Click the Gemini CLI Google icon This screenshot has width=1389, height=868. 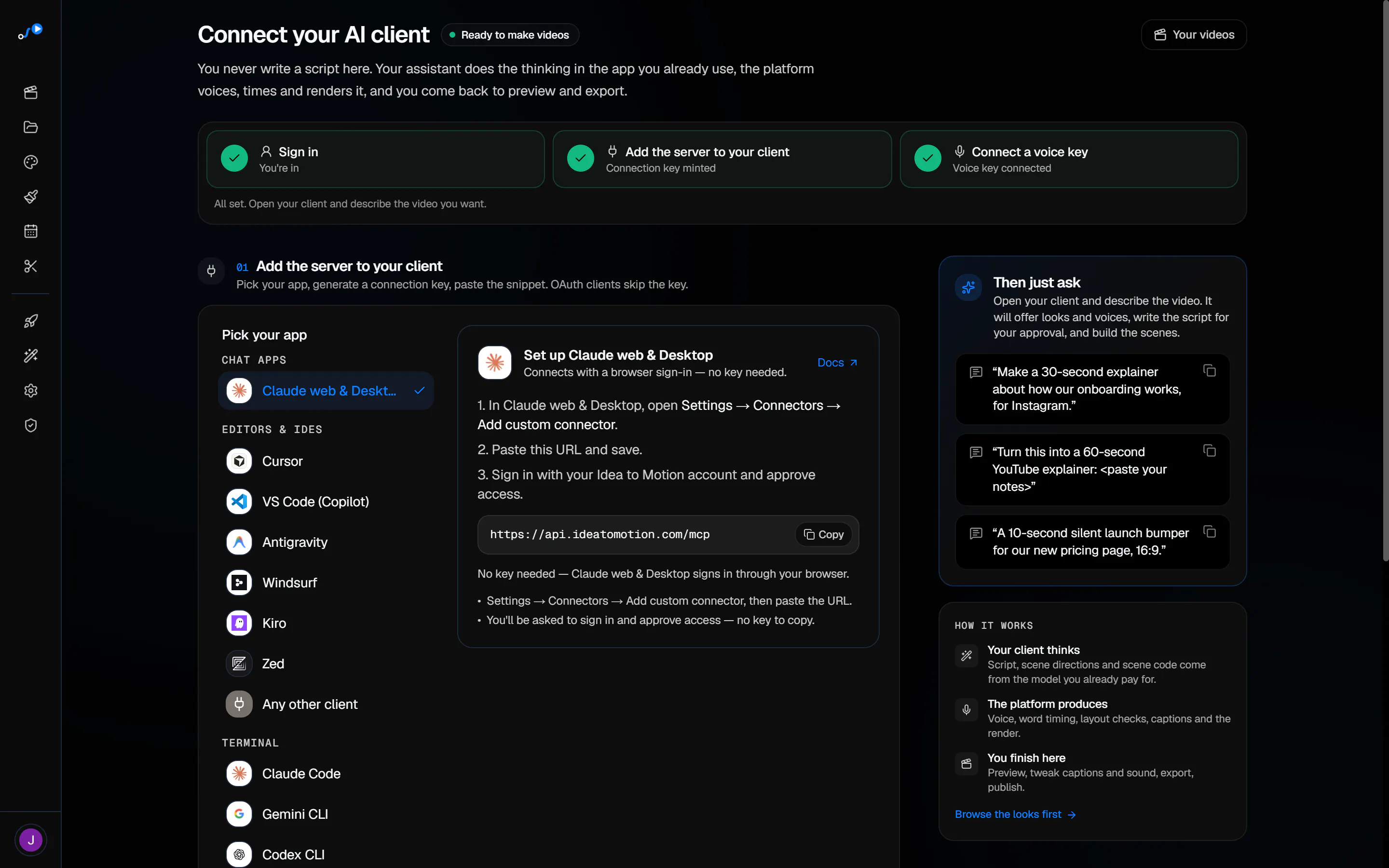pos(239,814)
